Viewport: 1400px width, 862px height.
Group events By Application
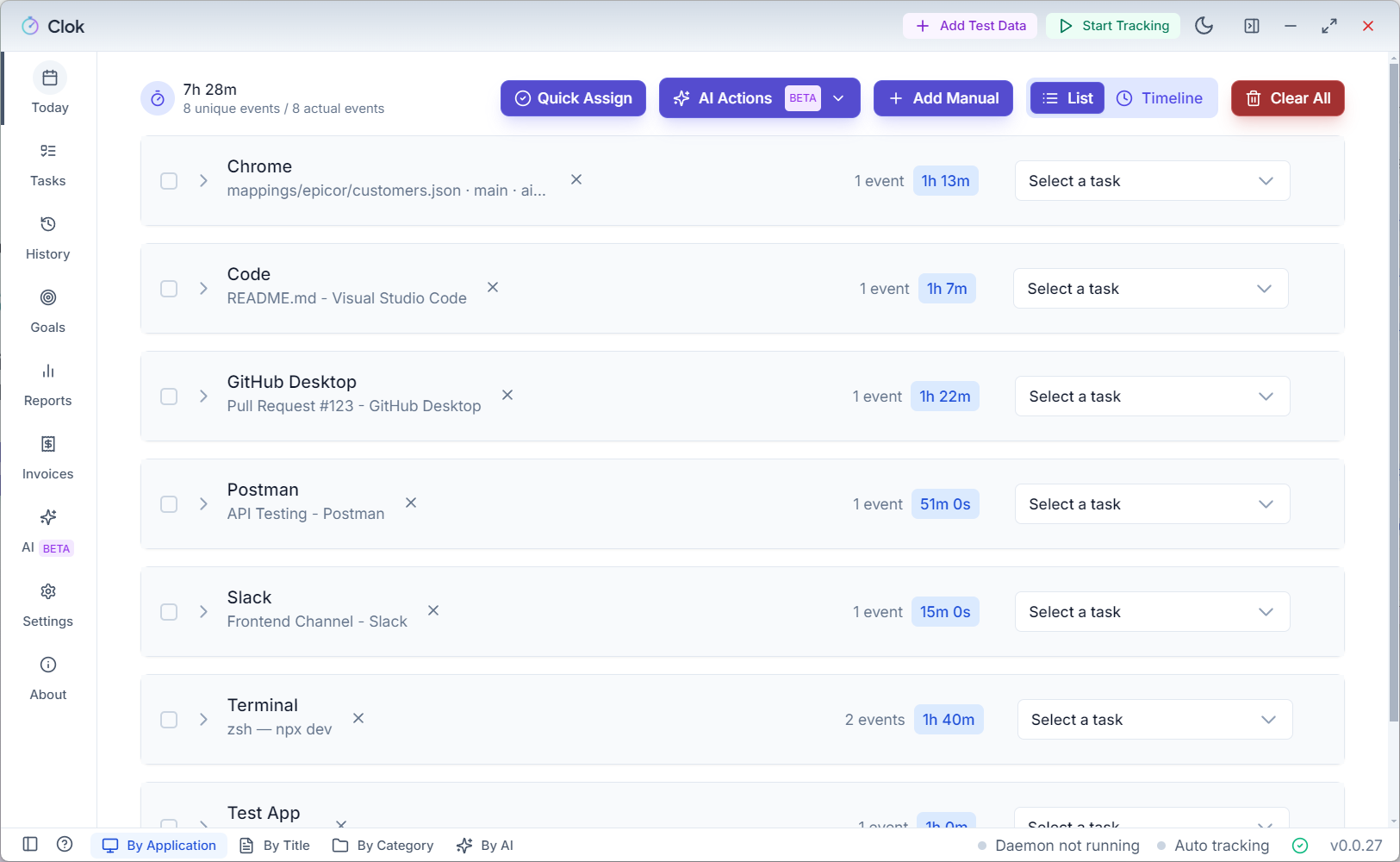(159, 846)
